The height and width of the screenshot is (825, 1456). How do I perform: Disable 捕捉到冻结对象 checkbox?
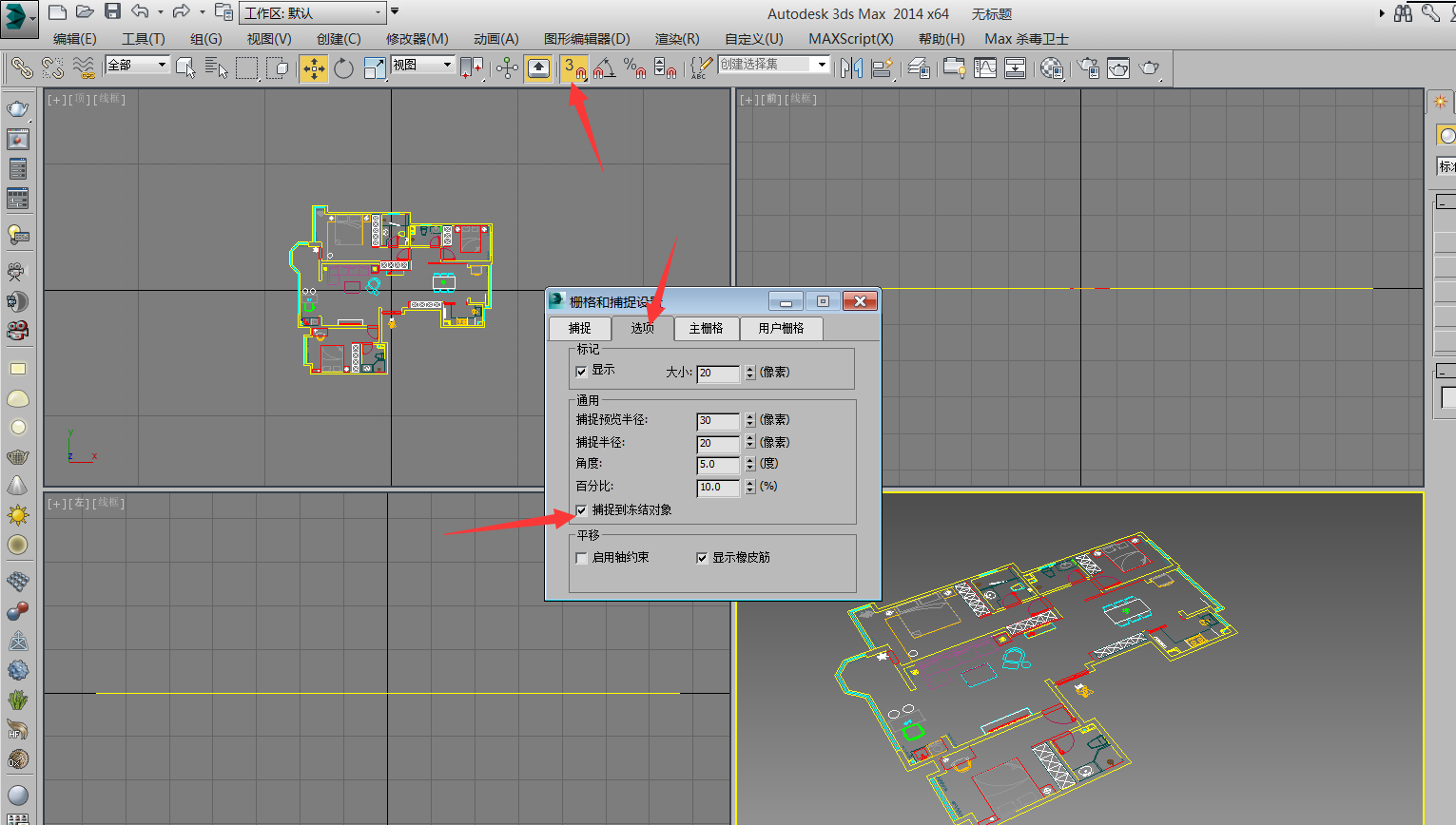[581, 510]
